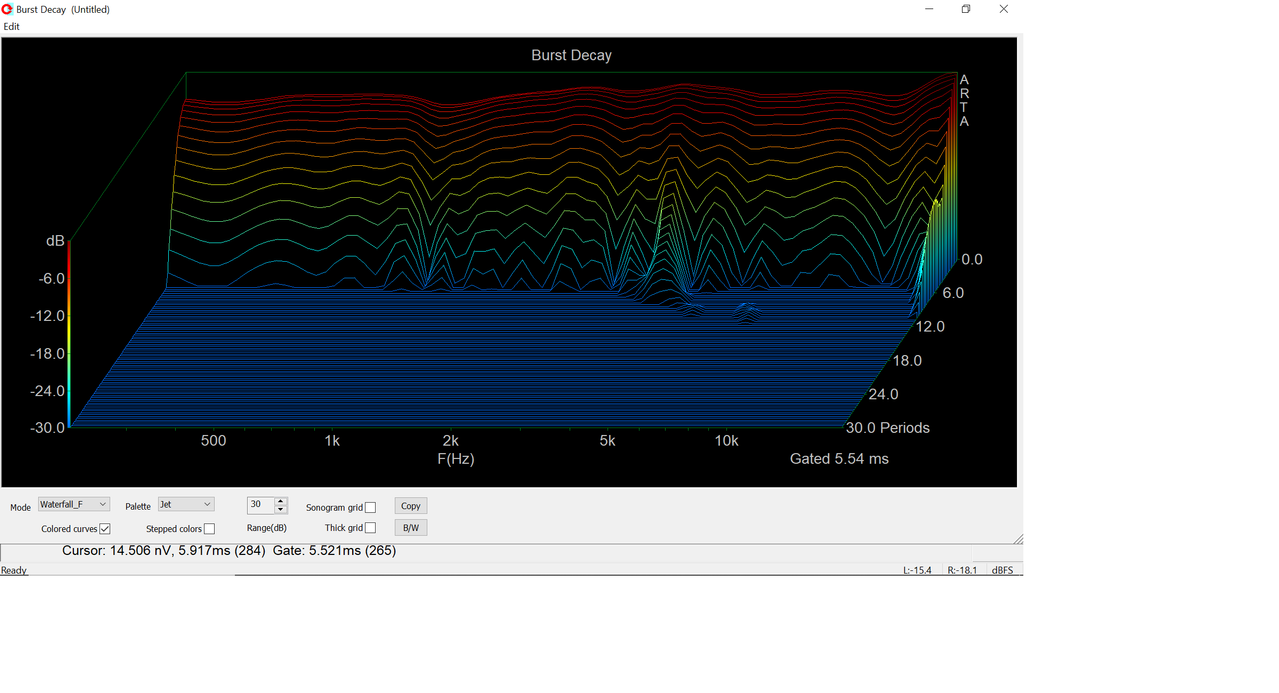The image size is (1279, 693).
Task: Click the Cursor readout in status area
Action: tap(163, 551)
